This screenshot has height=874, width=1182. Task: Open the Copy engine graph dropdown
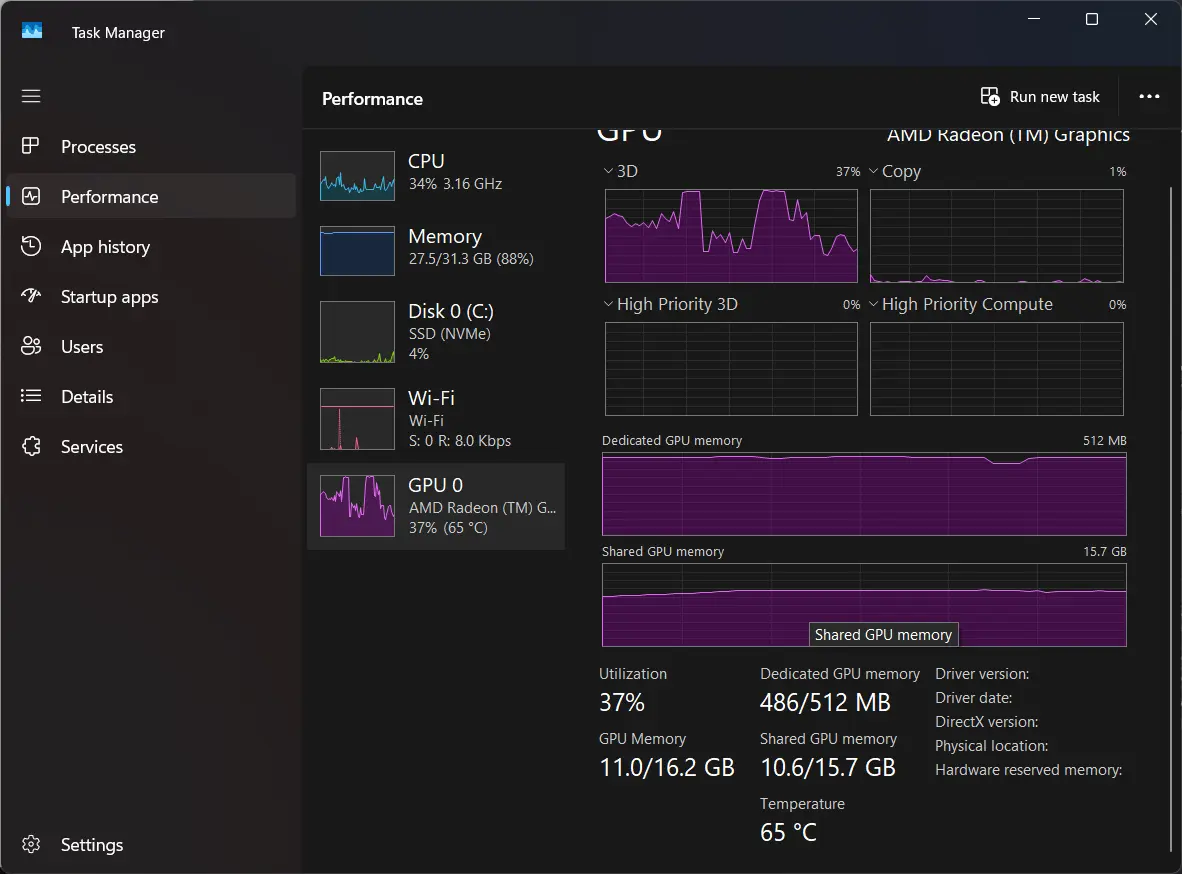[x=874, y=171]
